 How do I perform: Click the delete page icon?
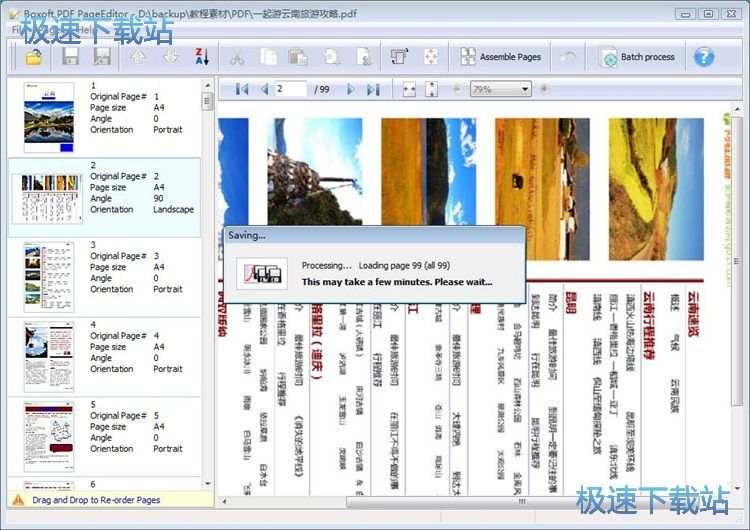(x=364, y=57)
